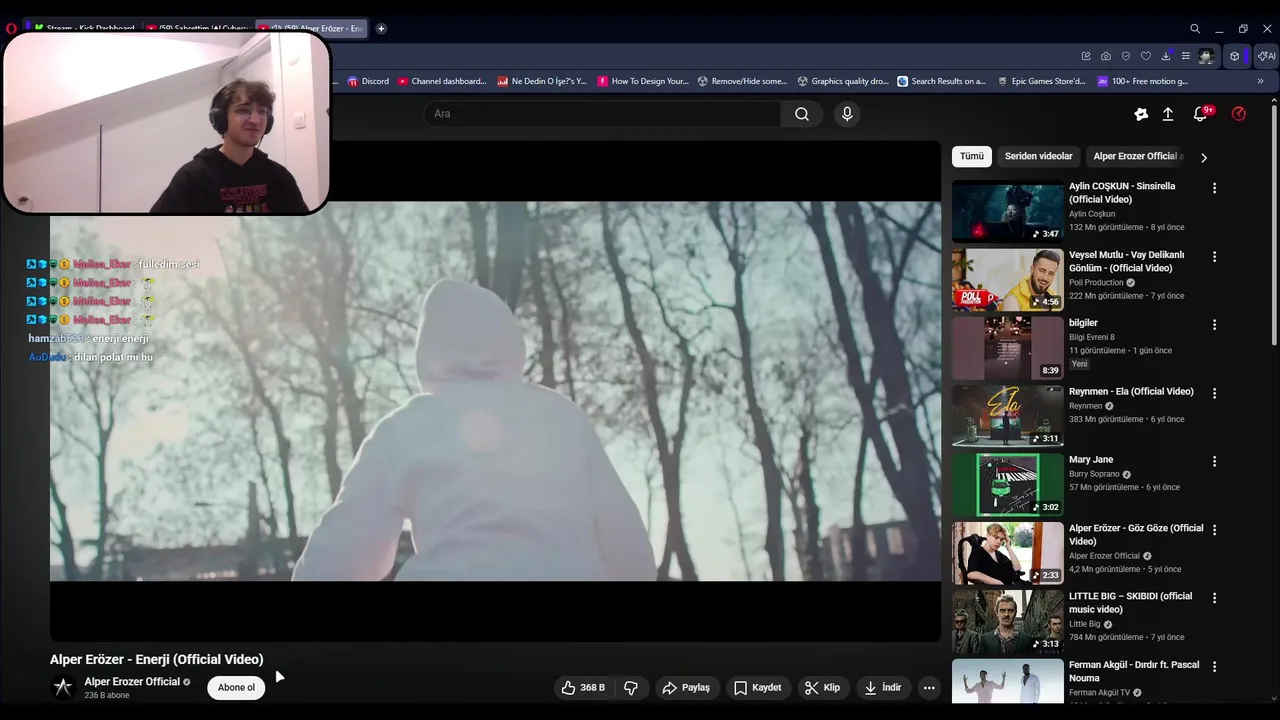The width and height of the screenshot is (1280, 720).
Task: Click the Klip button
Action: click(x=823, y=688)
